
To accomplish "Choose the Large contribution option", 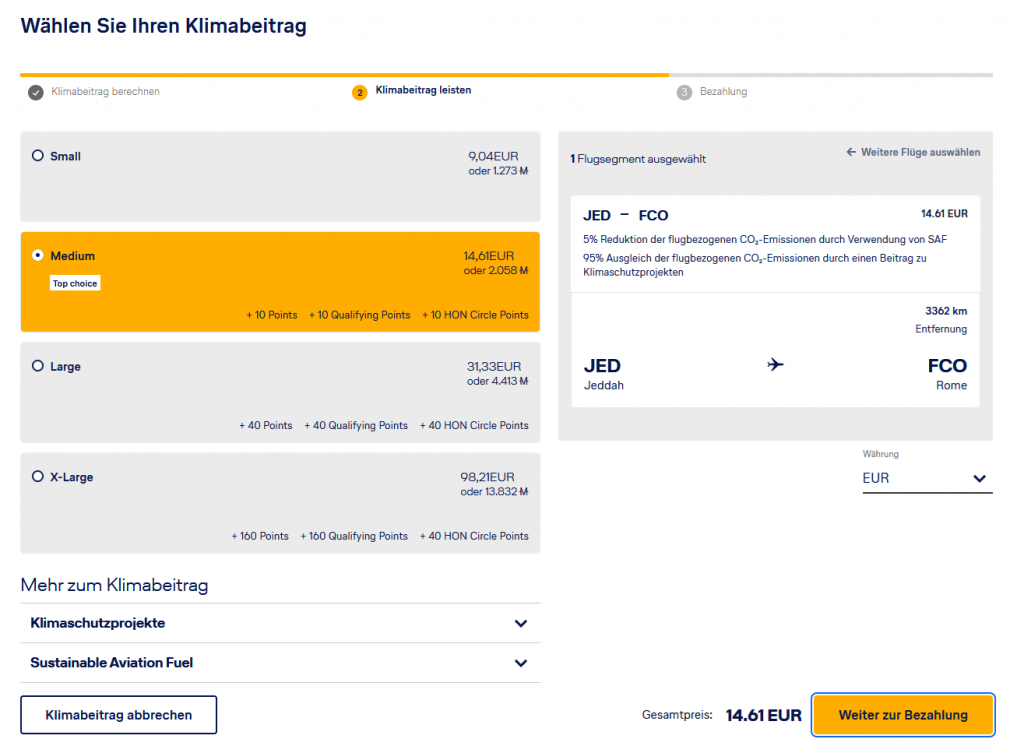I will click(x=38, y=367).
